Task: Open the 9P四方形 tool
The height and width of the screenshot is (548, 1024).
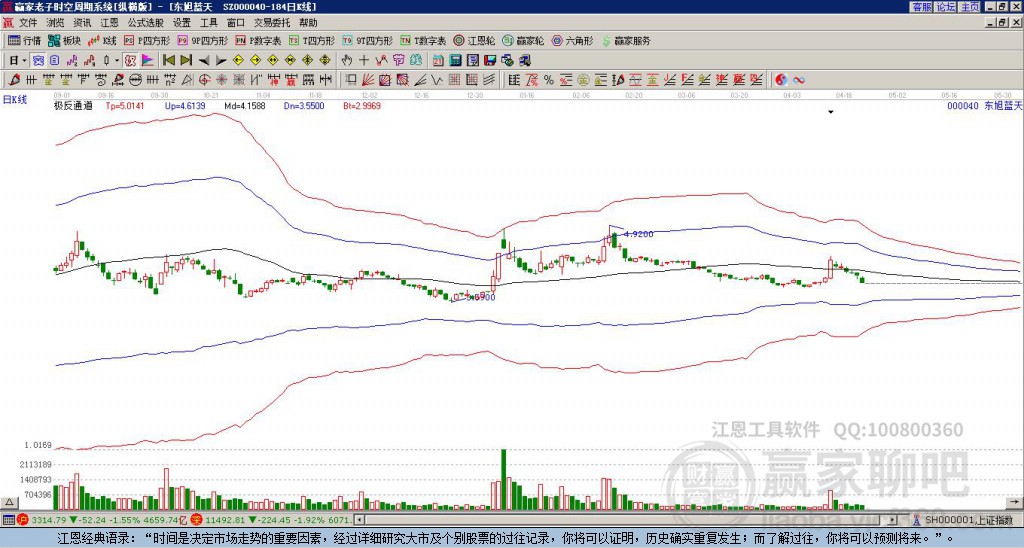Action: click(203, 40)
